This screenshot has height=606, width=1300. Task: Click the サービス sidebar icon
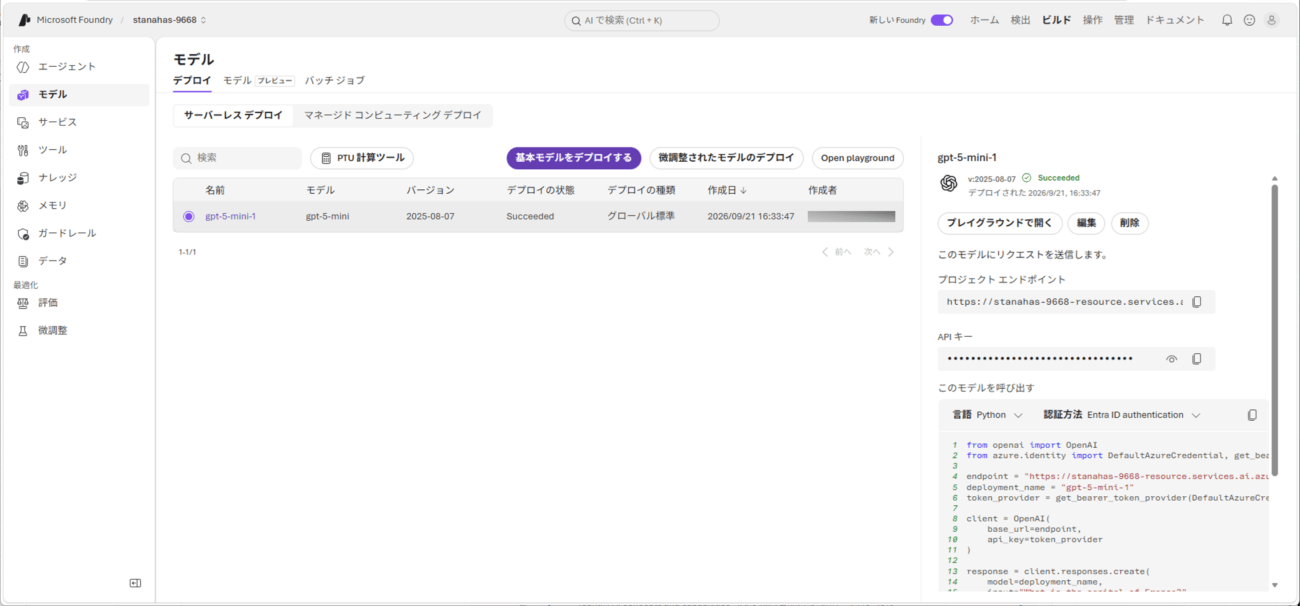23,122
